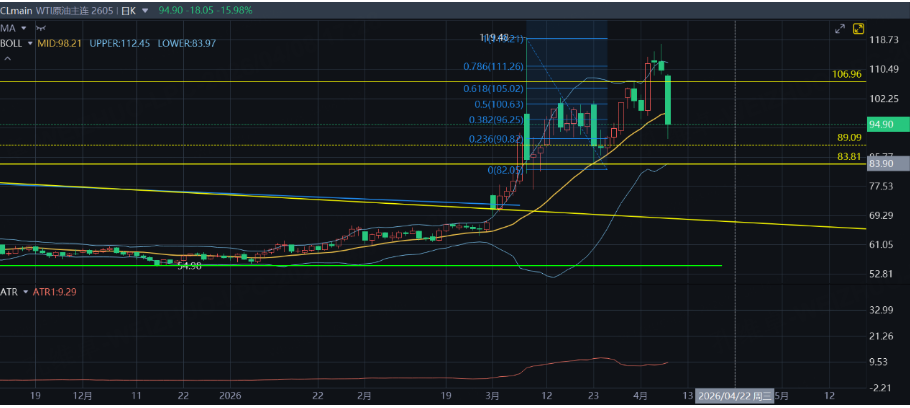Viewport: 910px width, 408px height.
Task: Click the 0.382(96.25) Fibonacci level label
Action: tap(496, 121)
